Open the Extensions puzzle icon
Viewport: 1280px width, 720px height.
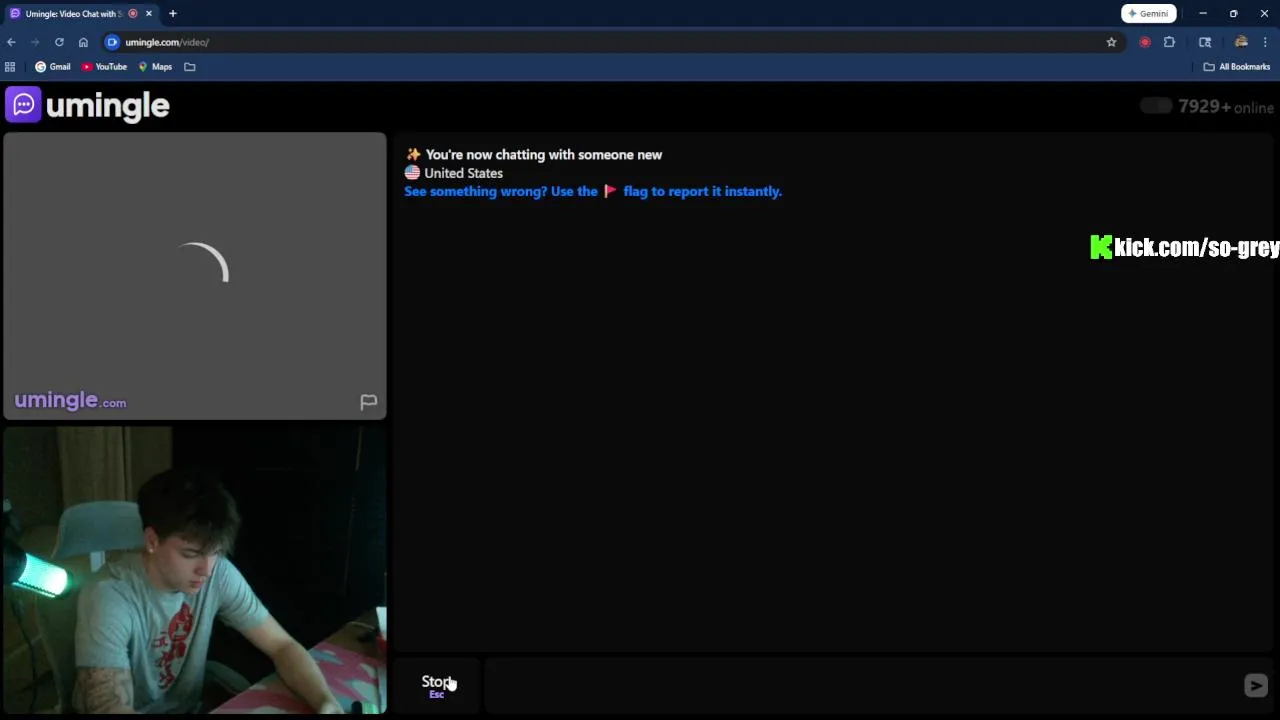[x=1169, y=42]
